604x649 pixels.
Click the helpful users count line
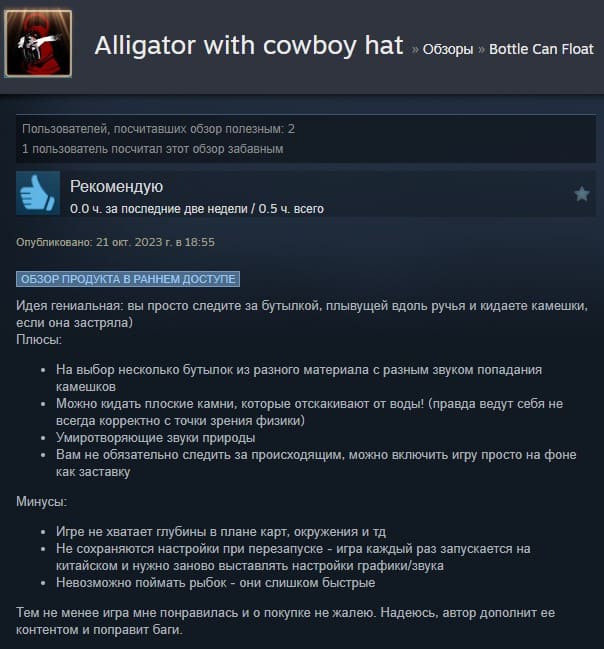point(158,129)
